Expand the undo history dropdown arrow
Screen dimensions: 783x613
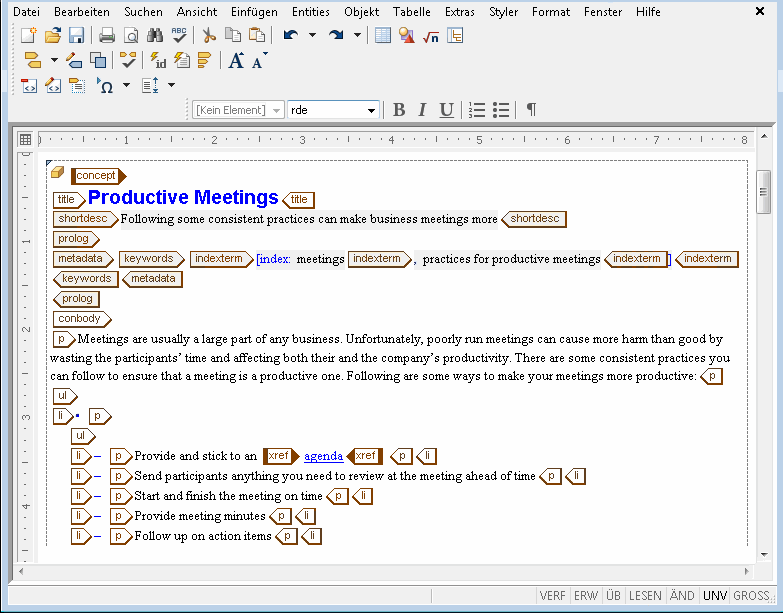313,35
